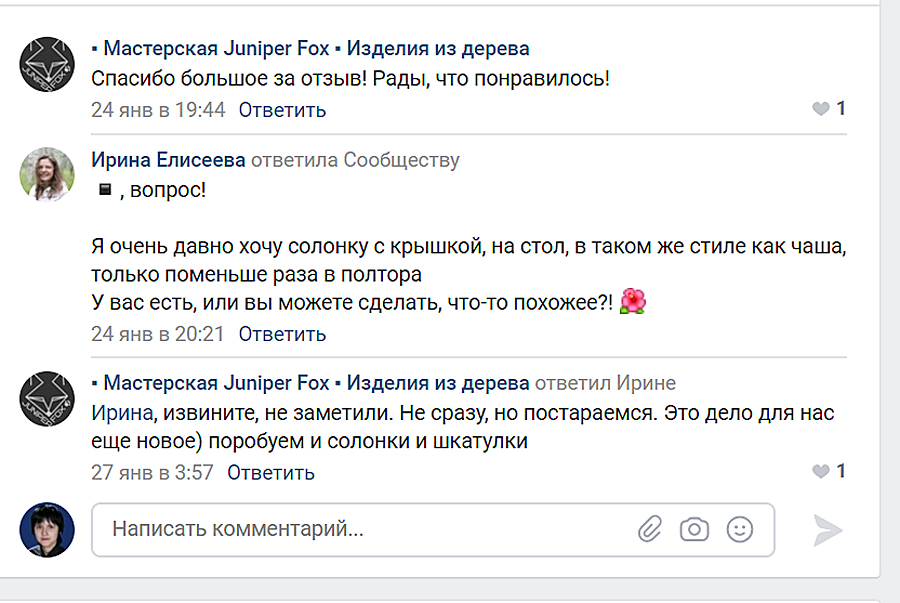Send comment with paper plane icon
Image resolution: width=900 pixels, height=603 pixels.
(828, 530)
